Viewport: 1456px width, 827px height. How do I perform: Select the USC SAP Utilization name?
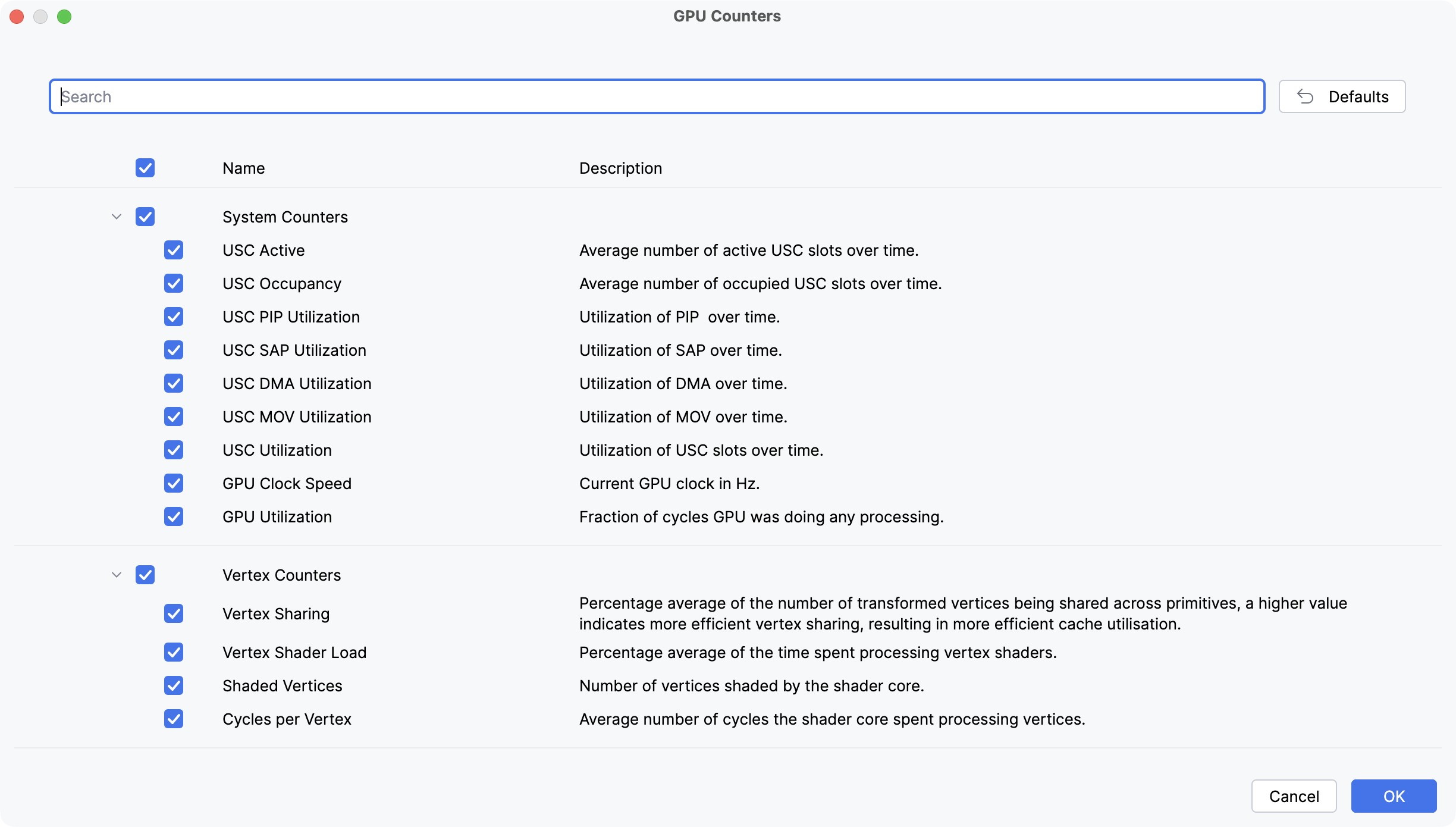click(294, 350)
